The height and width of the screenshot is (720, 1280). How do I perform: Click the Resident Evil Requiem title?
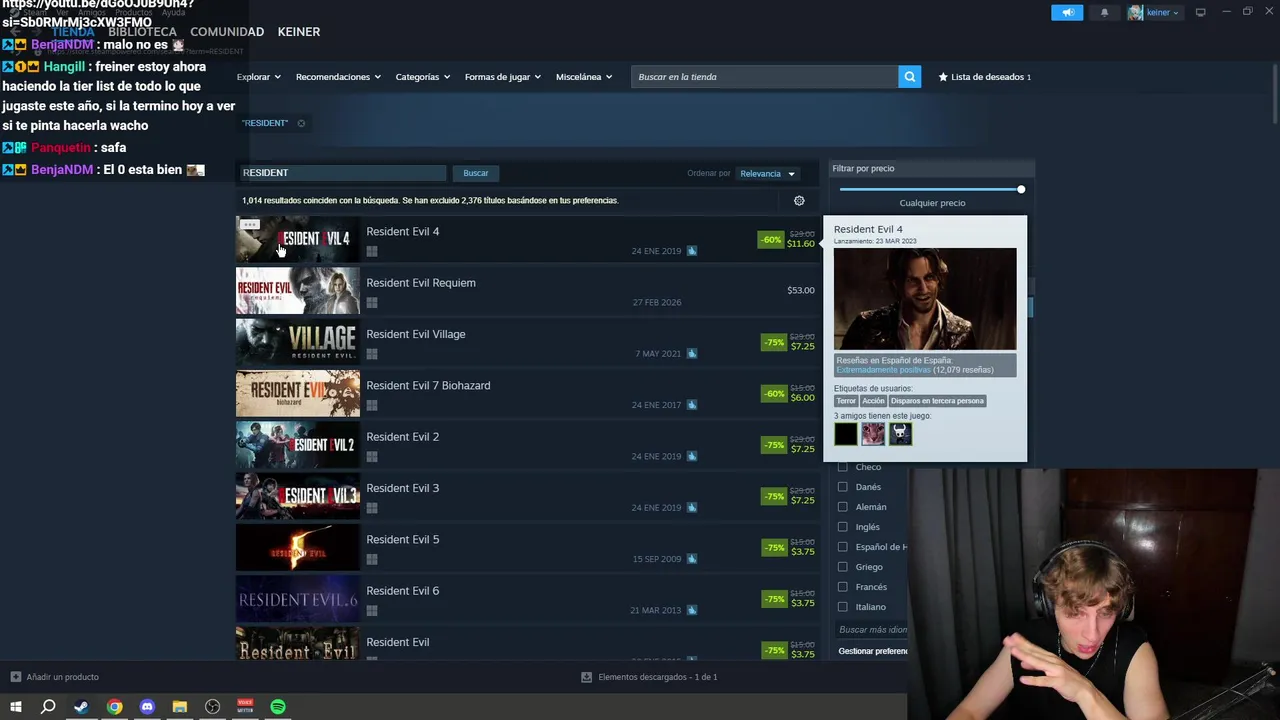[421, 283]
